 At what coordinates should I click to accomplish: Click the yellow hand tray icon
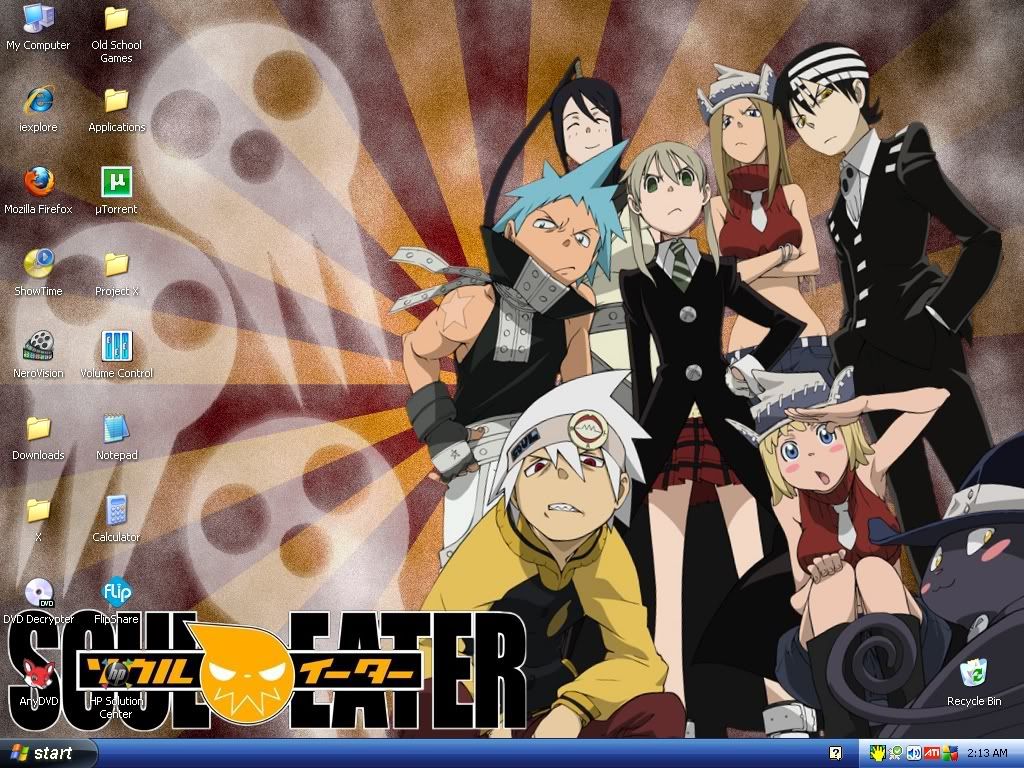[x=877, y=754]
